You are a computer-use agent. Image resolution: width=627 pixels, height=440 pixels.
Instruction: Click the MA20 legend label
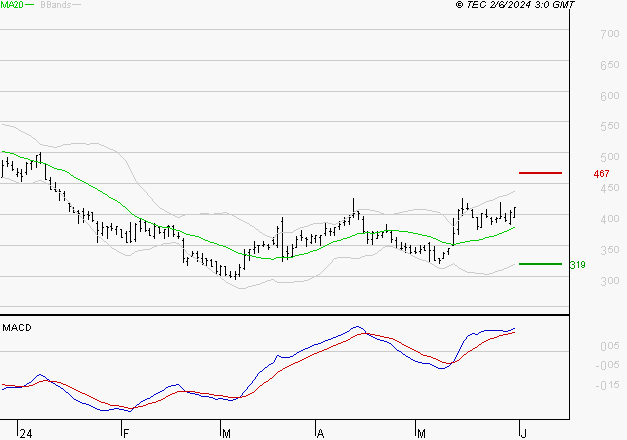point(12,5)
